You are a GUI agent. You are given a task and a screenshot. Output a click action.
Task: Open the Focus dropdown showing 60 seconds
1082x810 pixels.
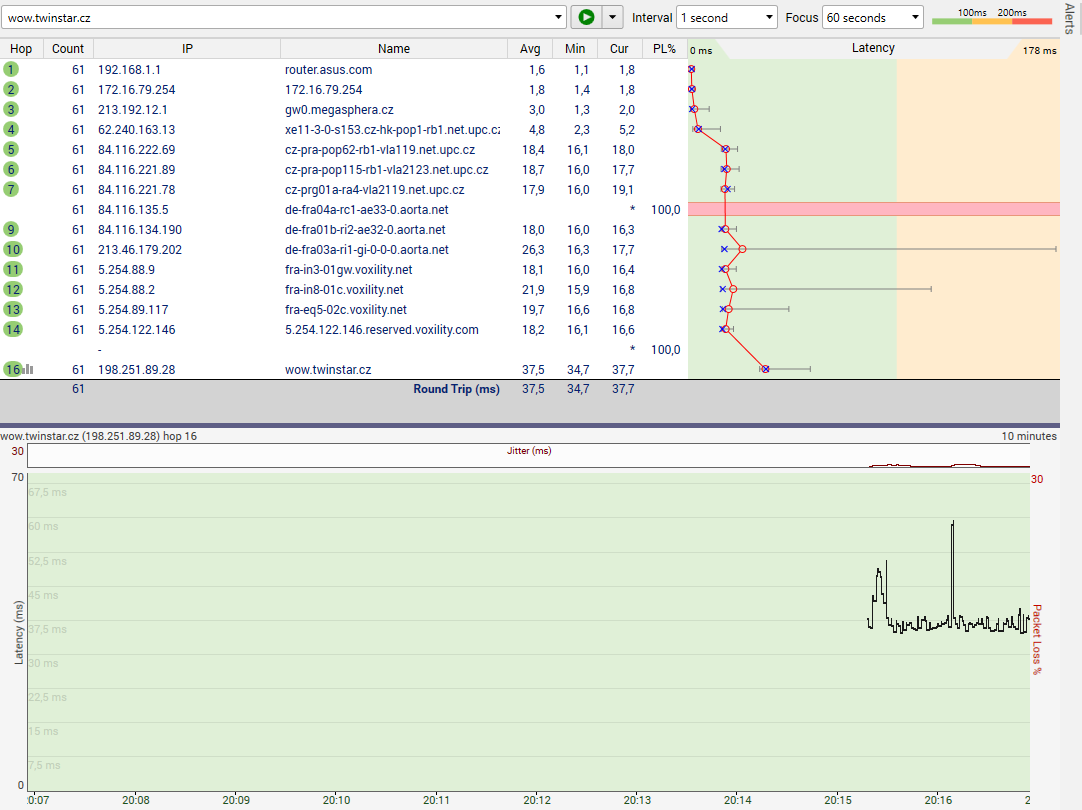[x=873, y=17]
